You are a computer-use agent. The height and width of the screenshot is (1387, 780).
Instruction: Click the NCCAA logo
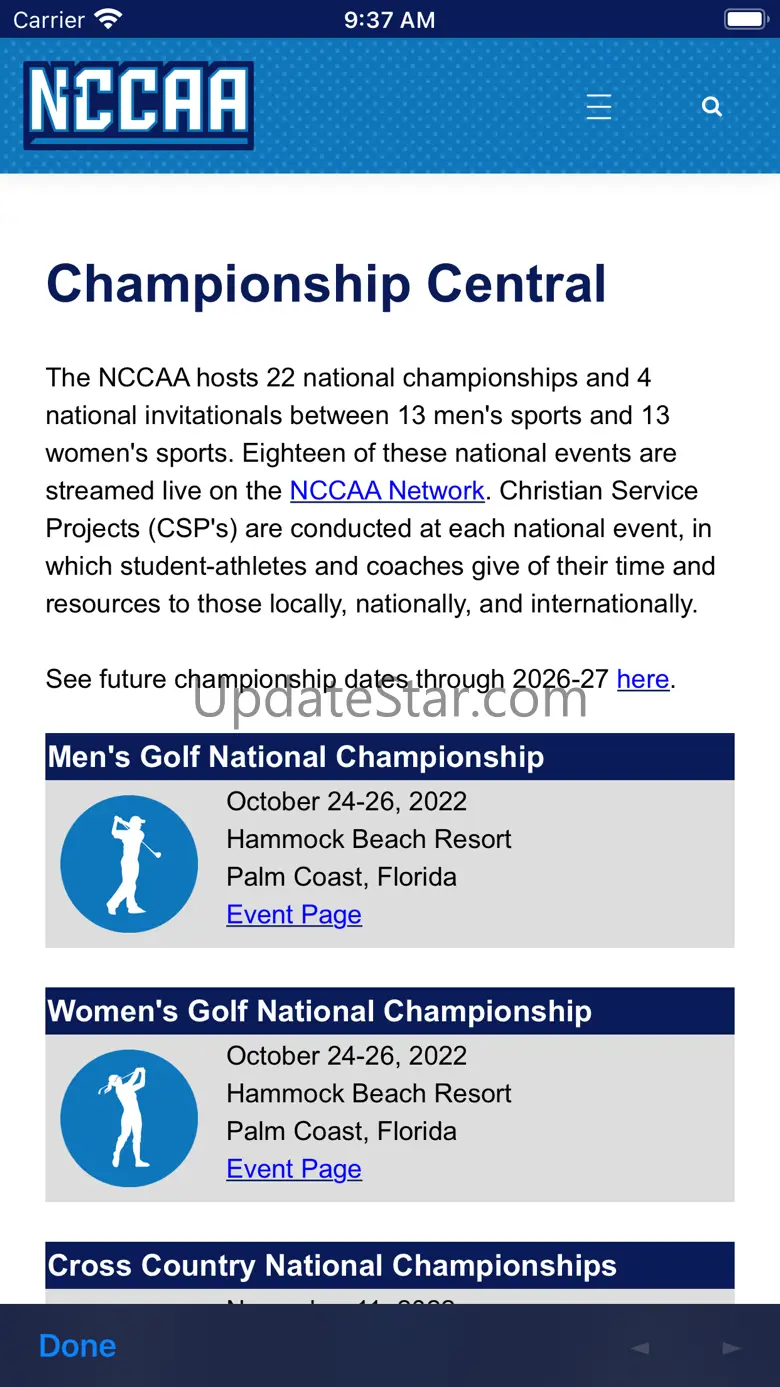pos(139,105)
